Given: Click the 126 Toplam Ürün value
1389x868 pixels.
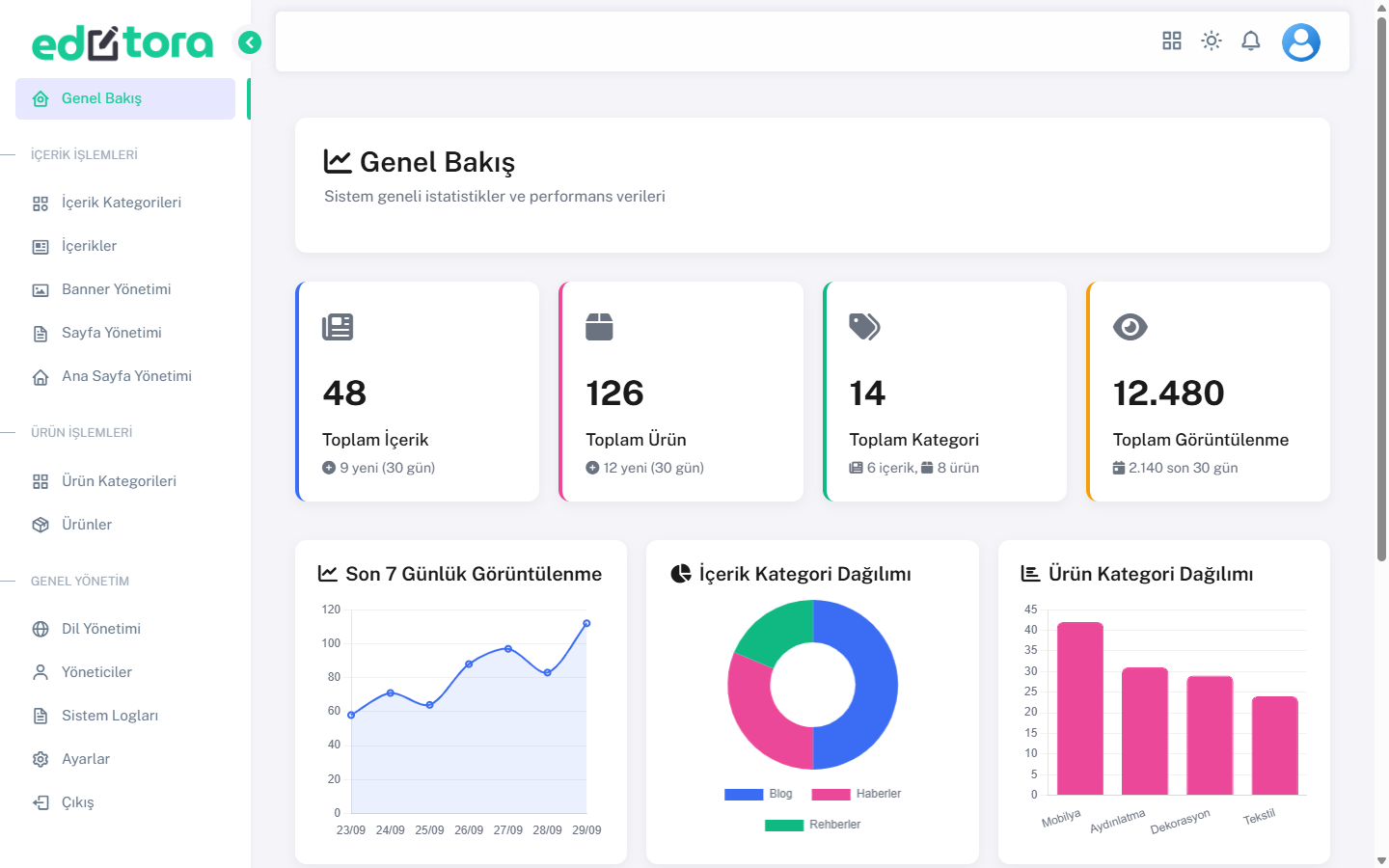Looking at the screenshot, I should tap(614, 393).
